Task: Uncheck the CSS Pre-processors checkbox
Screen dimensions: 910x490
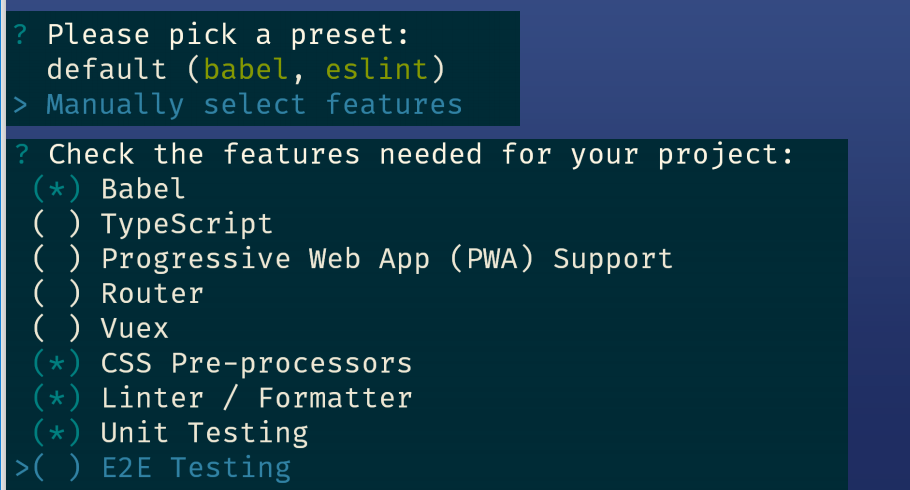Action: point(57,363)
